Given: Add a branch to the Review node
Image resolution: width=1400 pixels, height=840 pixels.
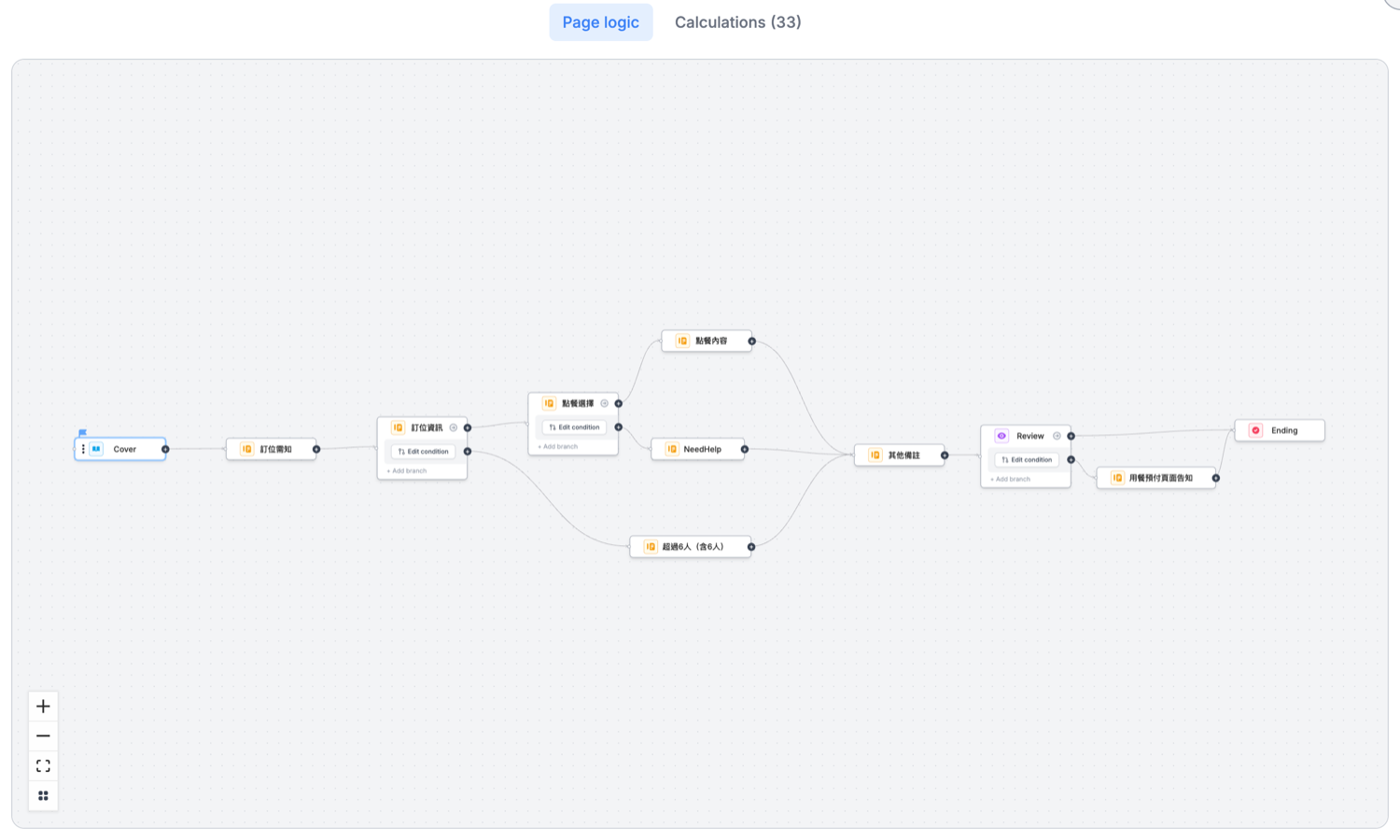Looking at the screenshot, I should [x=1011, y=480].
